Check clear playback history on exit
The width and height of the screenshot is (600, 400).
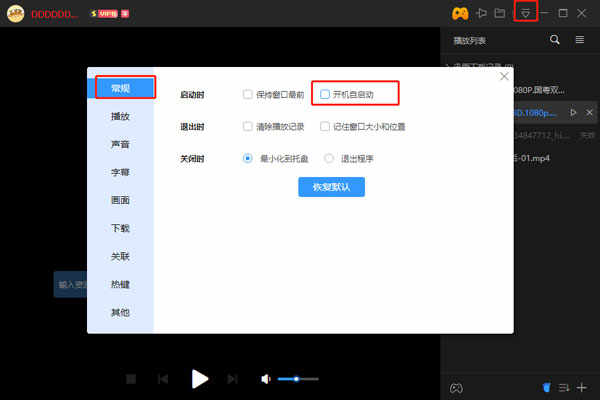(x=248, y=126)
